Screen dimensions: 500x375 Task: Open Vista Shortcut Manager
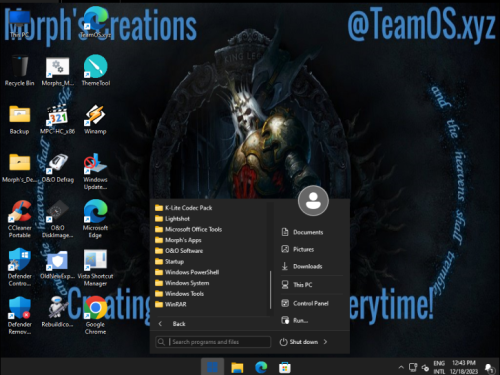pos(95,268)
